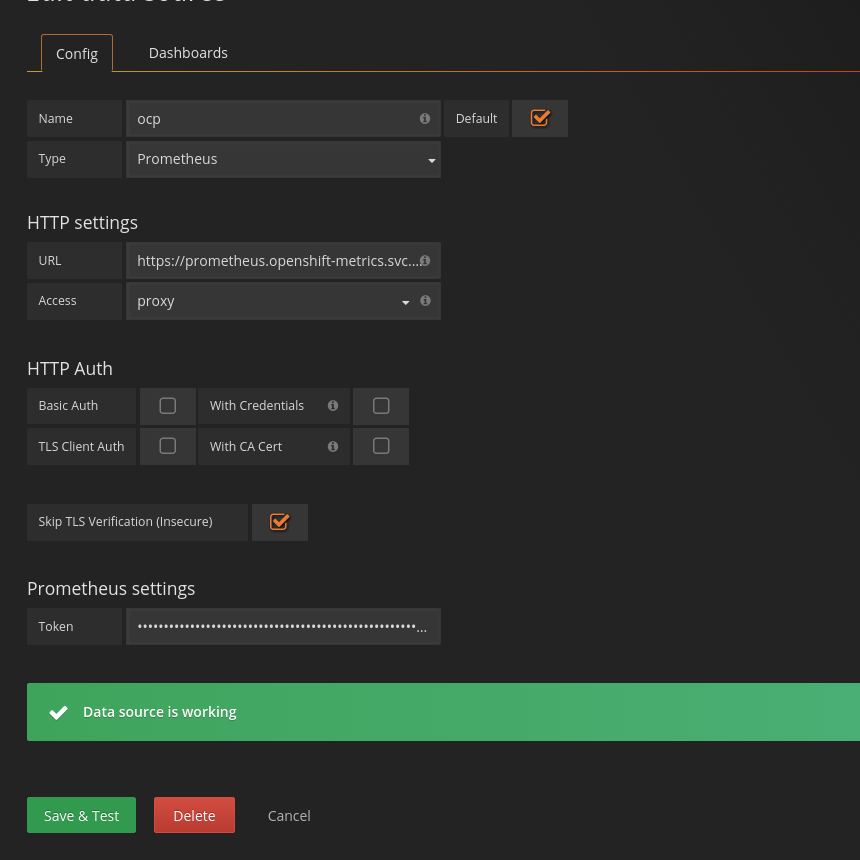Open the Access dropdown showing proxy
The image size is (860, 860).
[x=270, y=301]
